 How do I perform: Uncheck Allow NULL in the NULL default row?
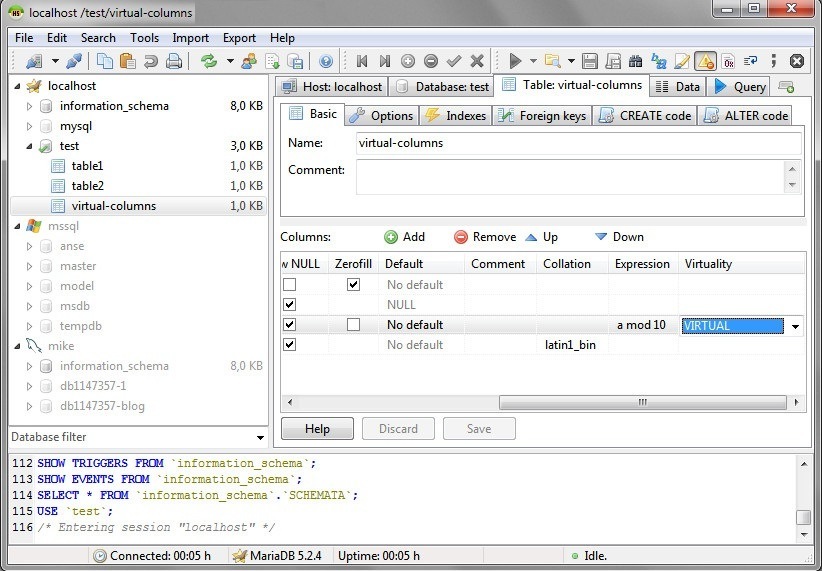[289, 305]
